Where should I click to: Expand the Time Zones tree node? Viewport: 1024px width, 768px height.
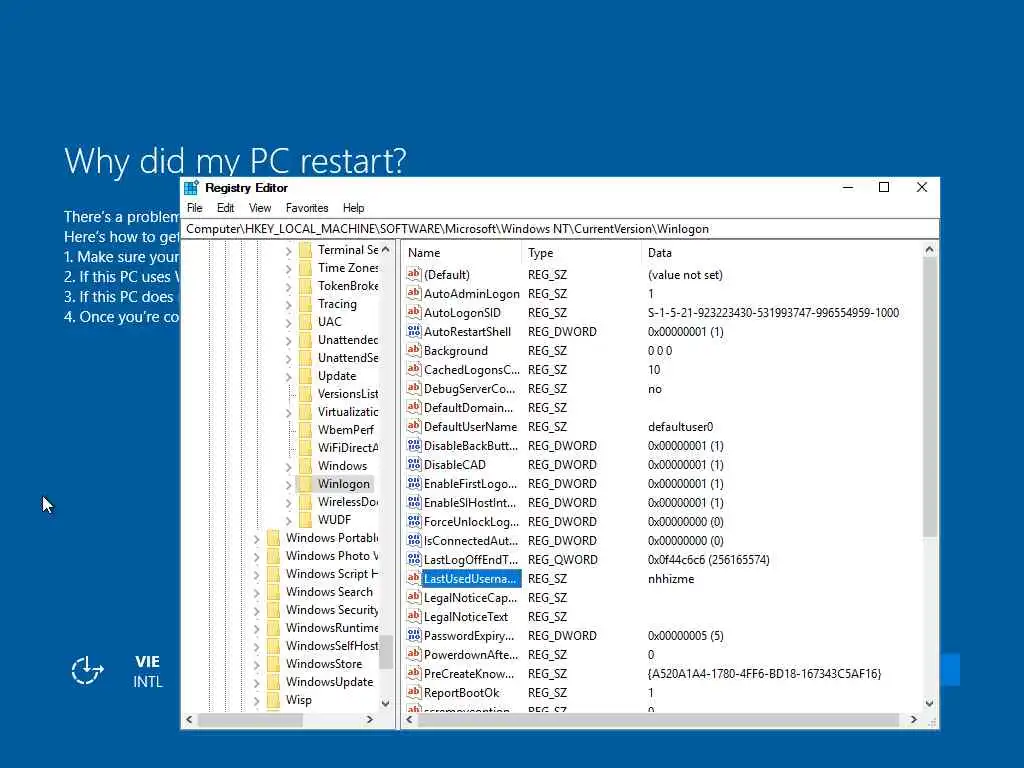(289, 268)
